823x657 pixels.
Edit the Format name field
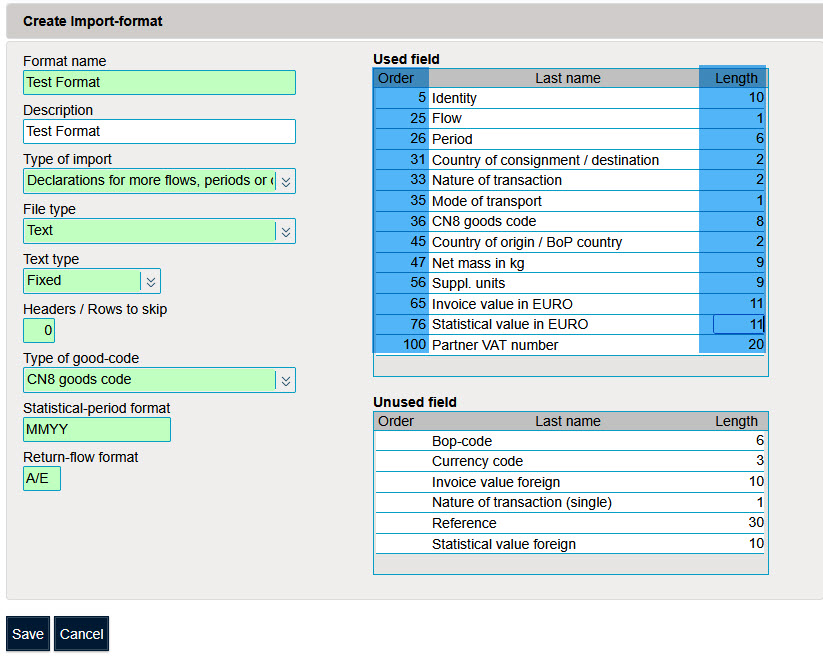(159, 82)
